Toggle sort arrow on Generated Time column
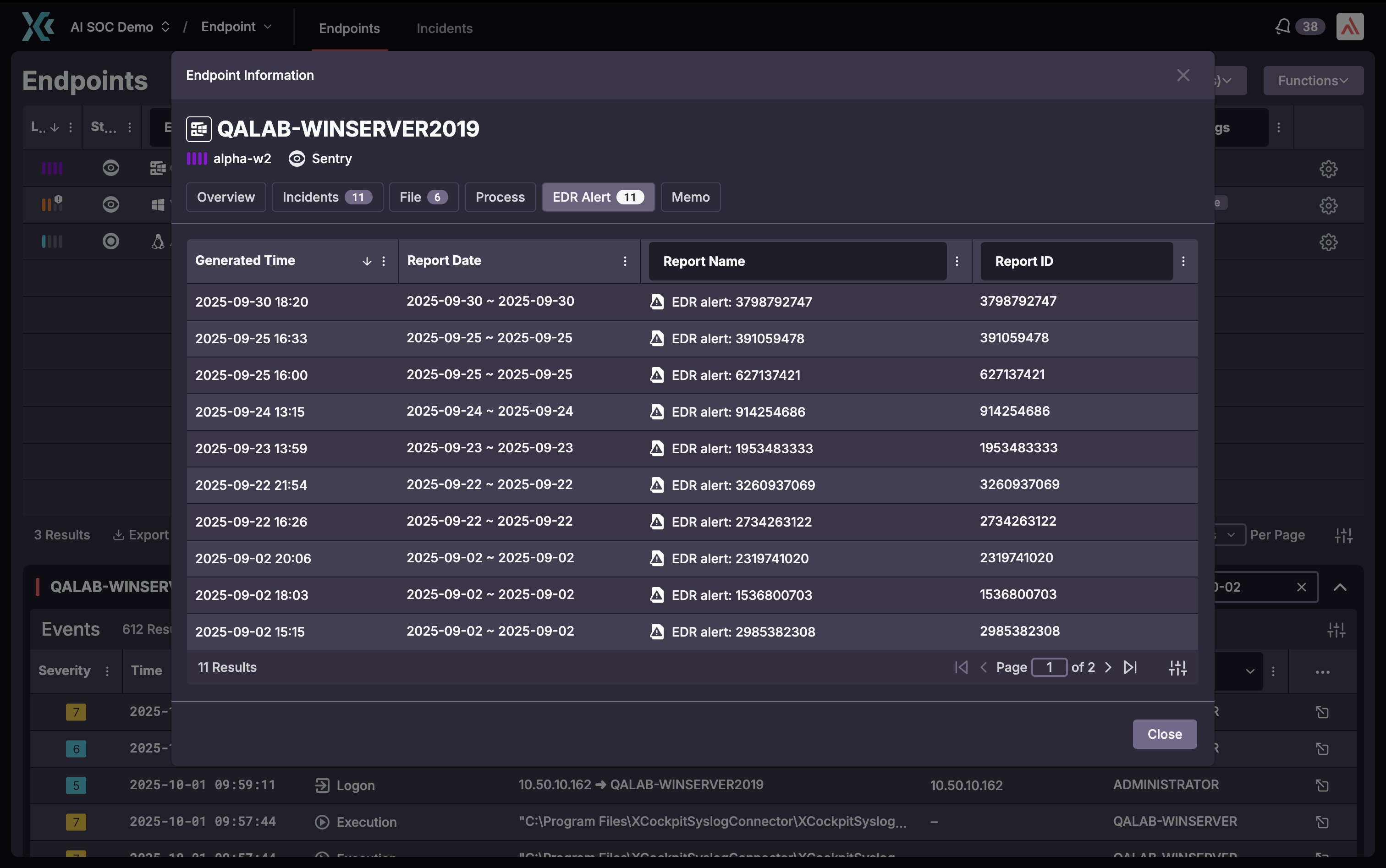Screen dimensions: 1386x868 point(367,261)
